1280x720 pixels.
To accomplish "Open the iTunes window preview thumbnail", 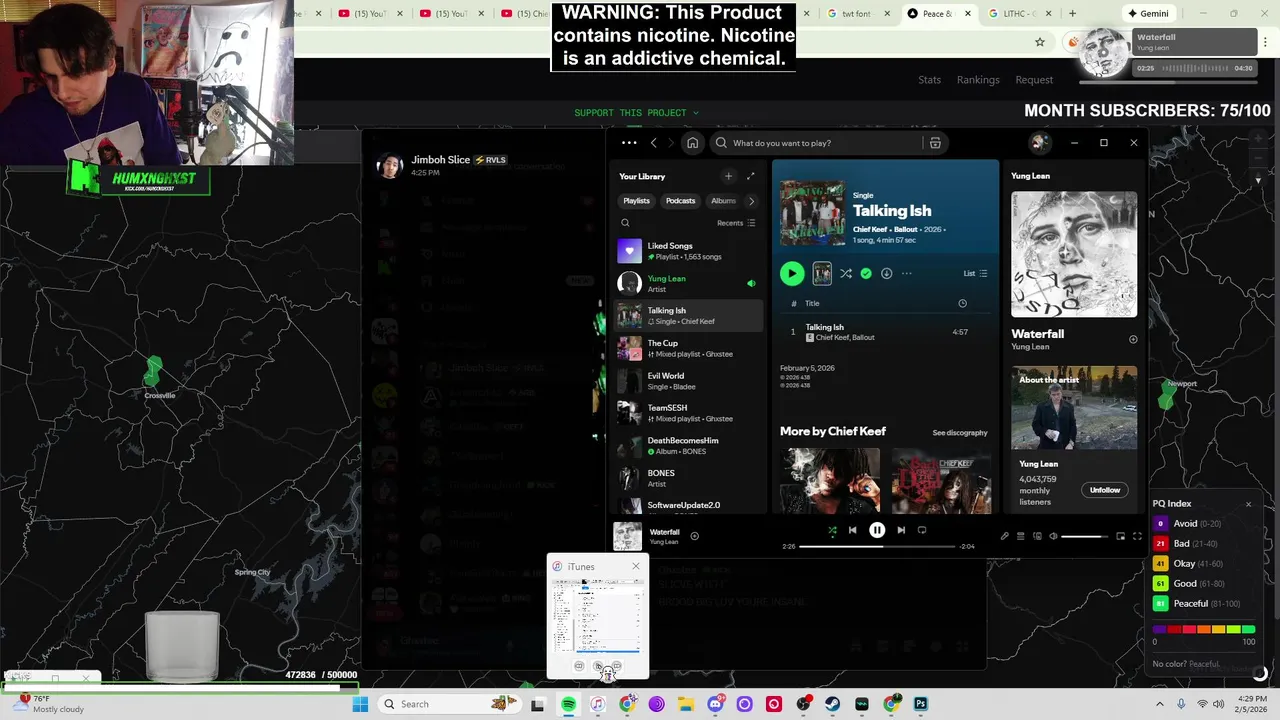I will [x=598, y=616].
